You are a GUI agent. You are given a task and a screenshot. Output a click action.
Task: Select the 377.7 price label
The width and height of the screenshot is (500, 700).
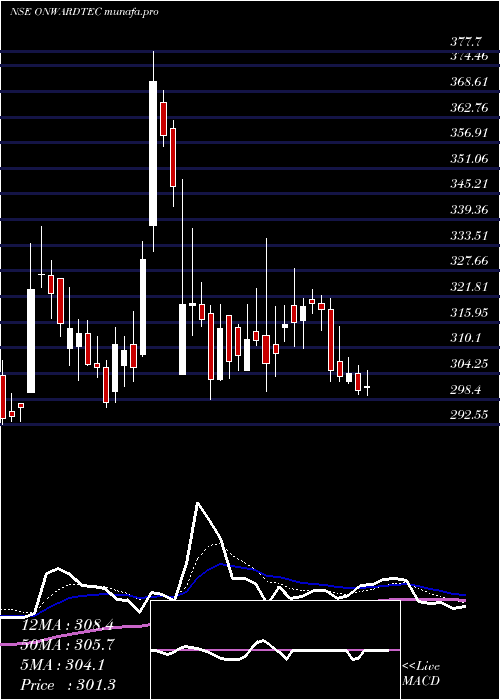[x=466, y=42]
